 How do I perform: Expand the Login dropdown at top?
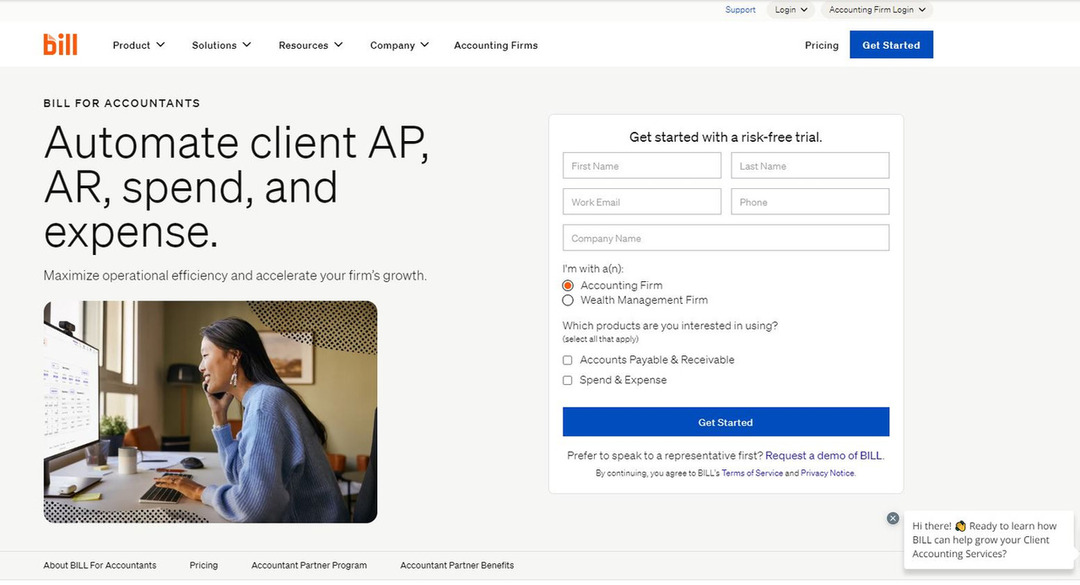click(x=791, y=10)
